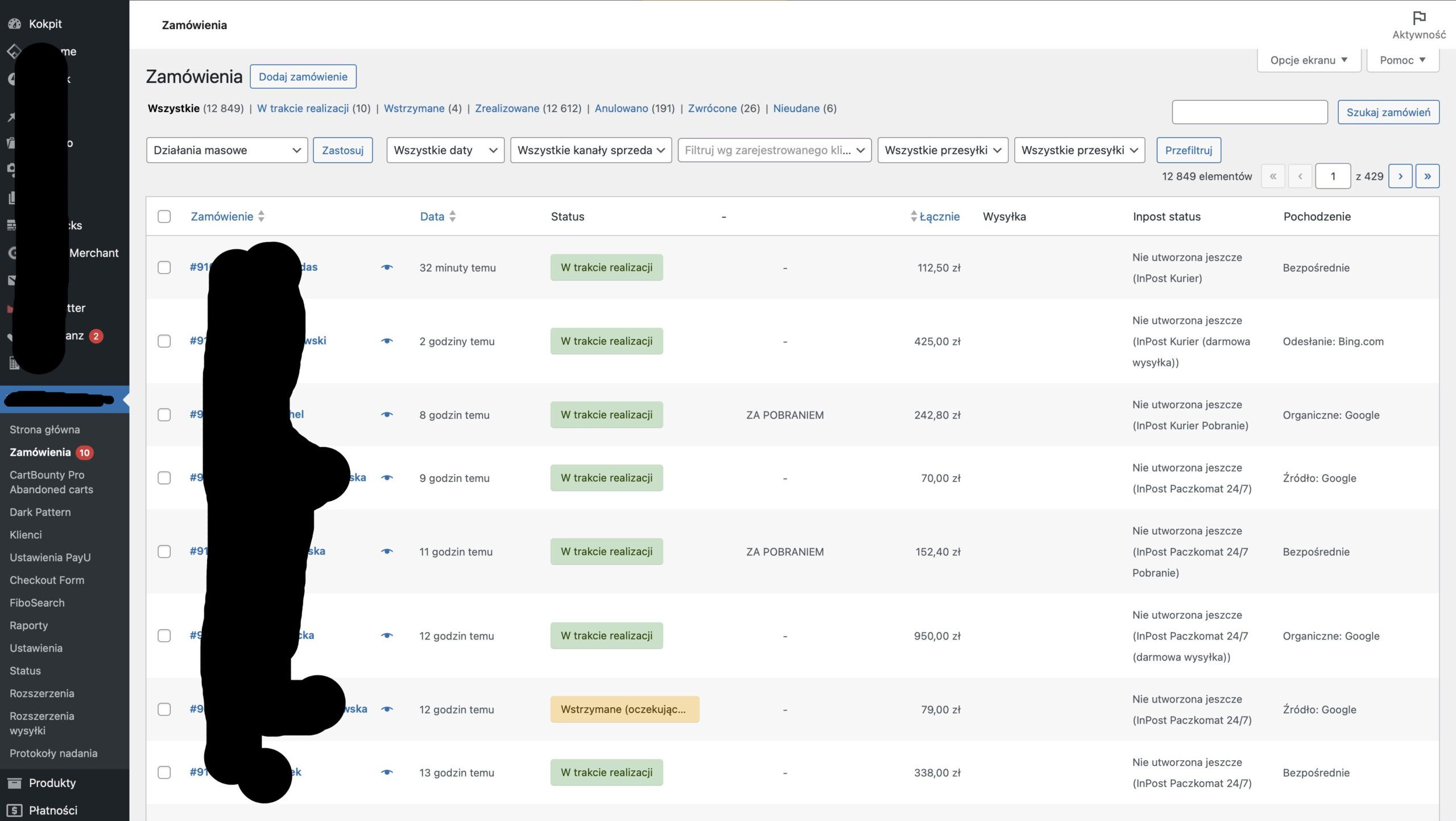Open the Kokpit dashboard icon
This screenshot has height=821, width=1456.
tap(15, 24)
